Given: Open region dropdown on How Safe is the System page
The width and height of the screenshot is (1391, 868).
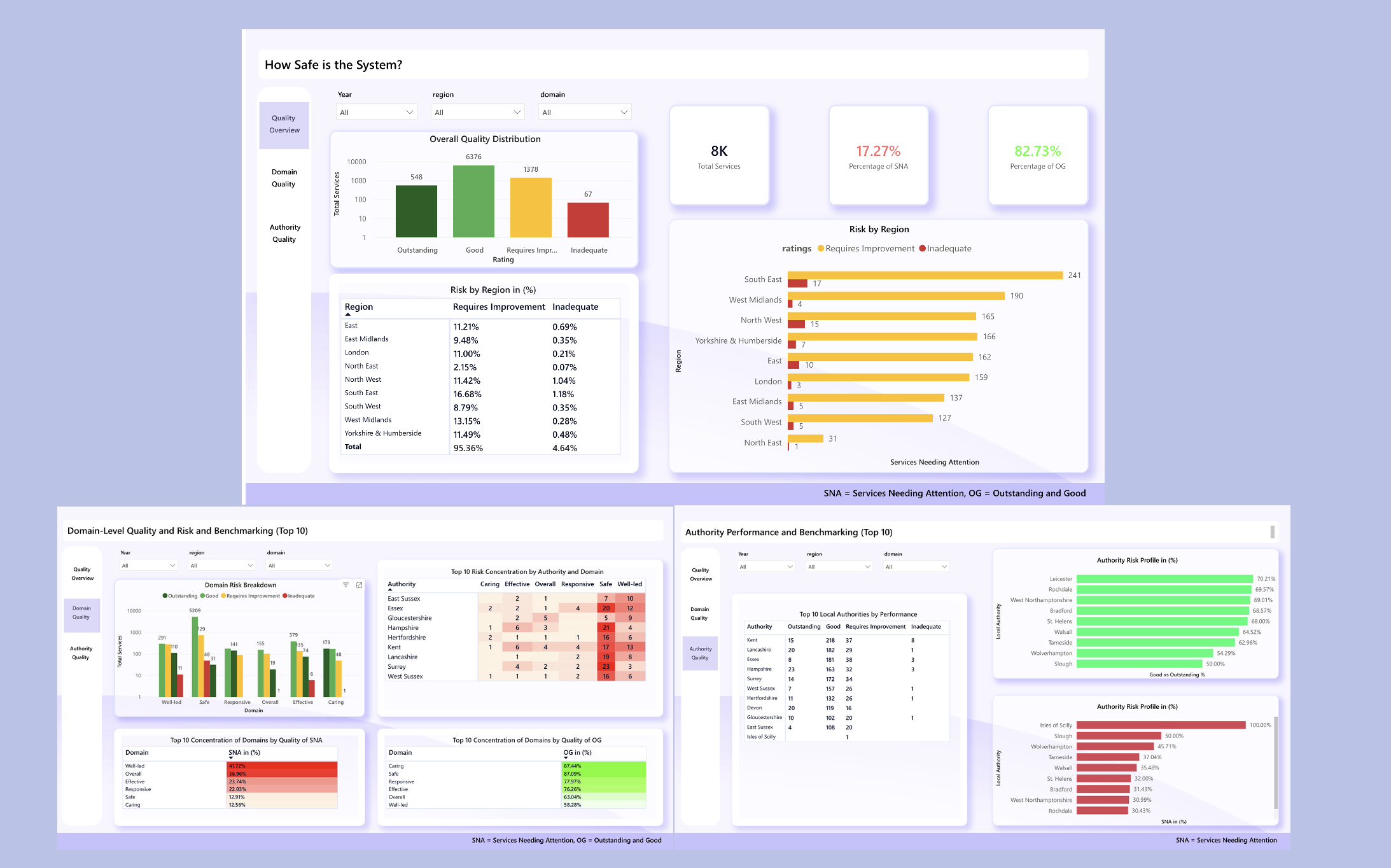Looking at the screenshot, I should (x=477, y=112).
